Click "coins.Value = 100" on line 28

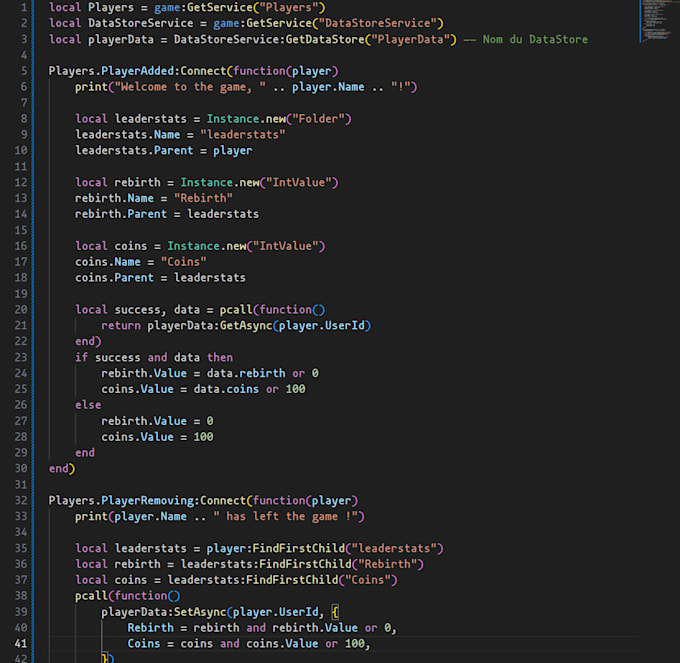click(x=157, y=437)
